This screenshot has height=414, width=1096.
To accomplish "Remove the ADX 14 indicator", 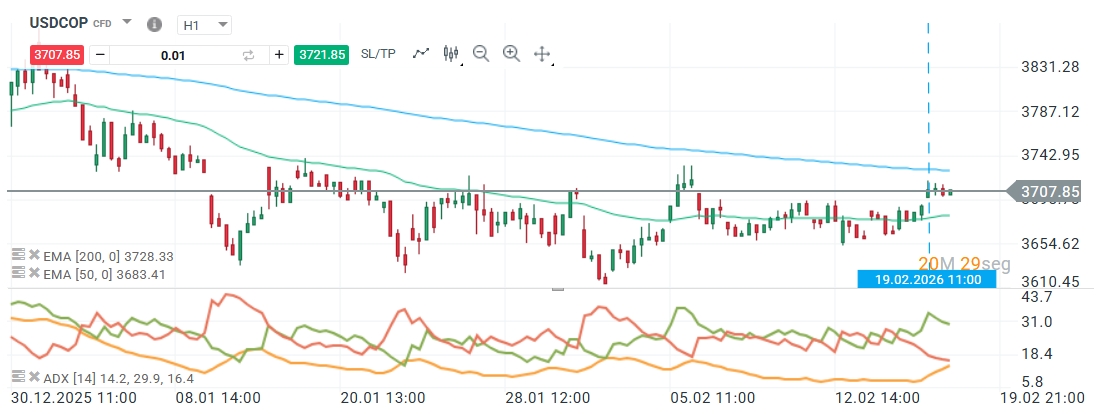I will click(32, 378).
